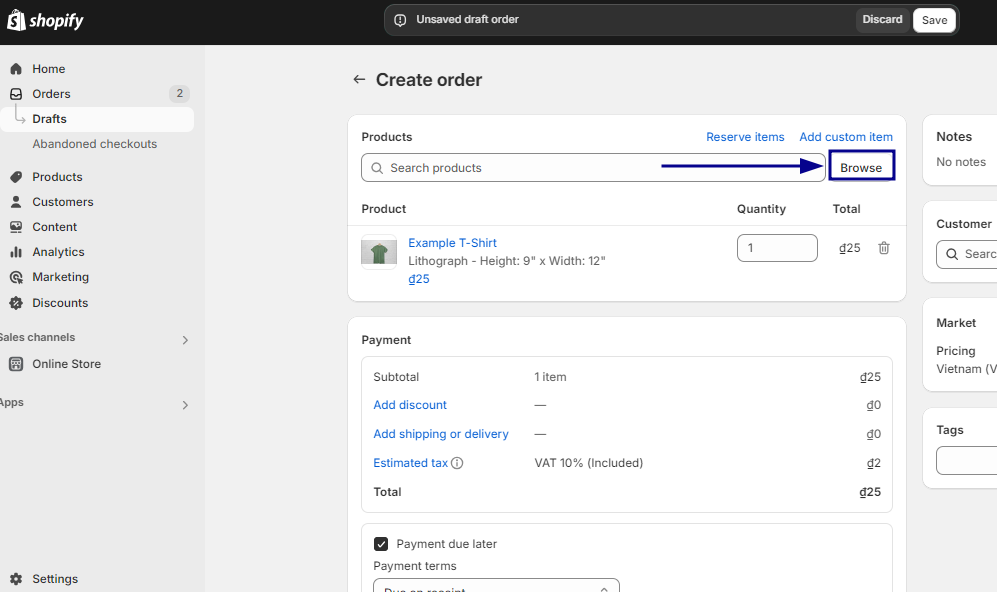Click the Customers person icon
997x592 pixels.
(x=16, y=202)
